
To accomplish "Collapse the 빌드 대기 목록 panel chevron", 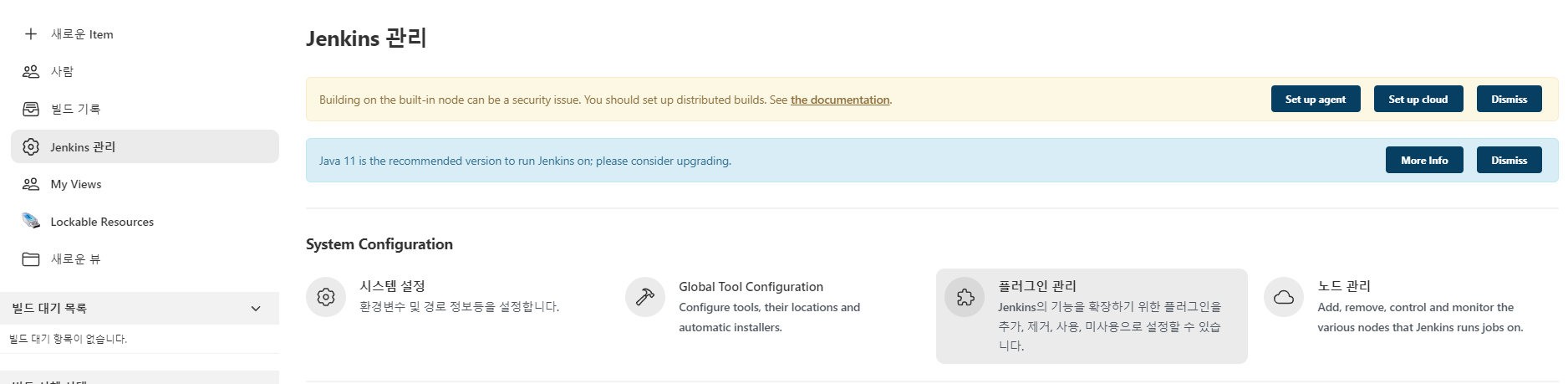I will 256,309.
